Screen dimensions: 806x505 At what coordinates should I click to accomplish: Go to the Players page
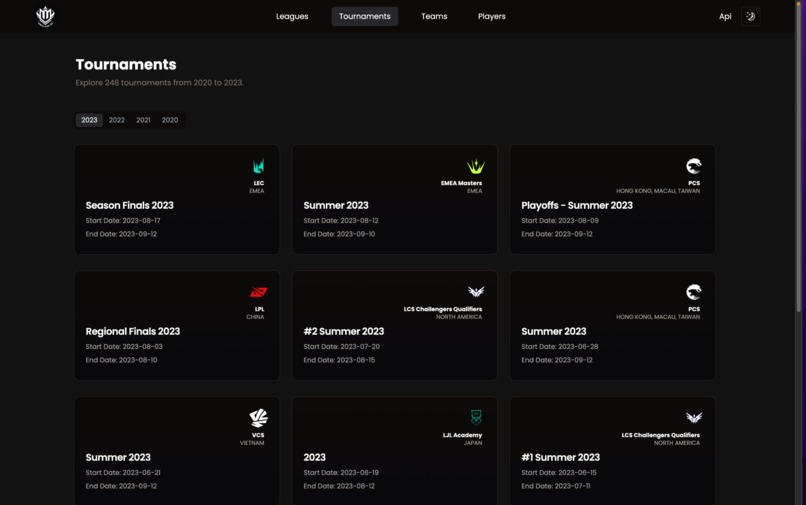[491, 16]
